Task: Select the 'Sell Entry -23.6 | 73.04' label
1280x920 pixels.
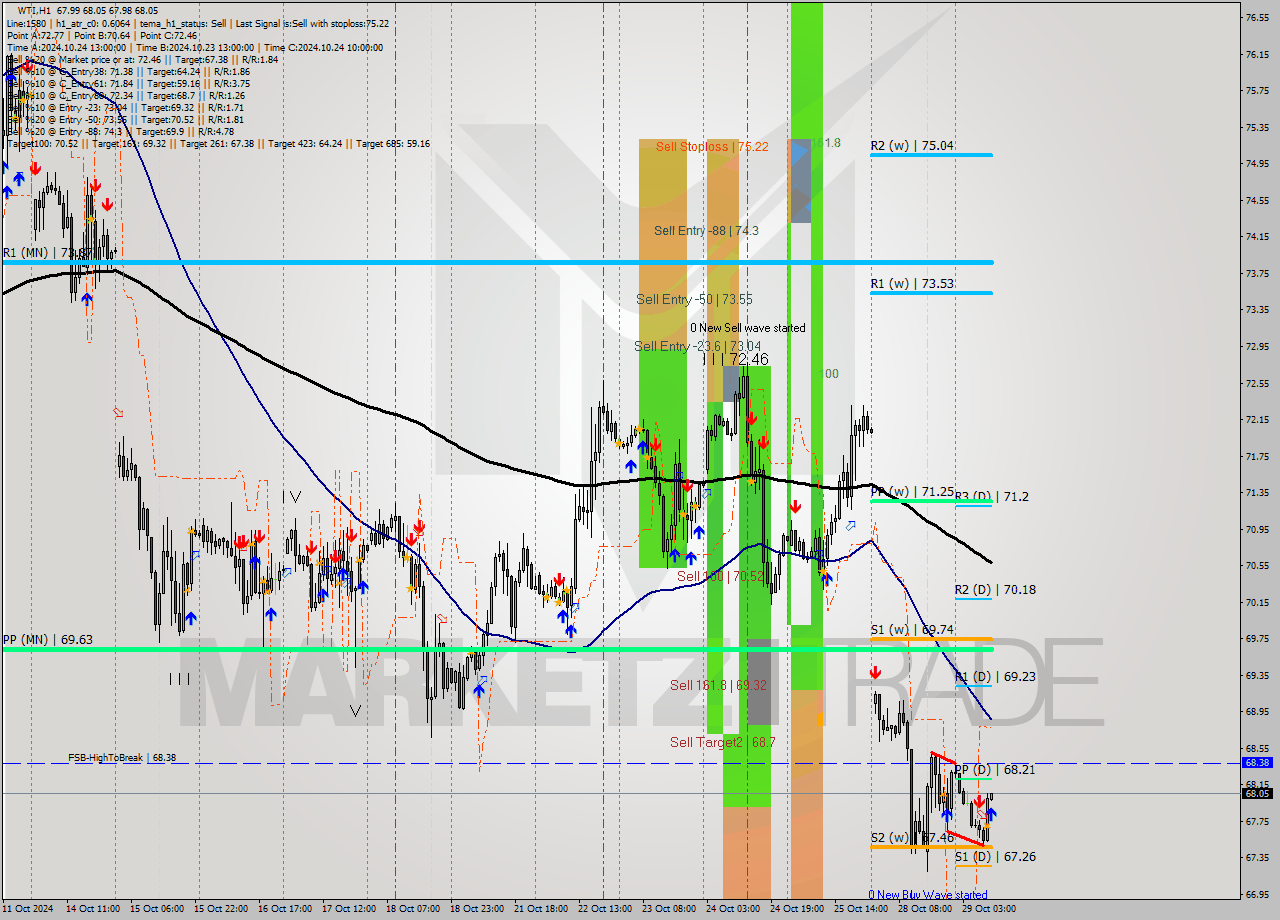Action: tap(697, 346)
